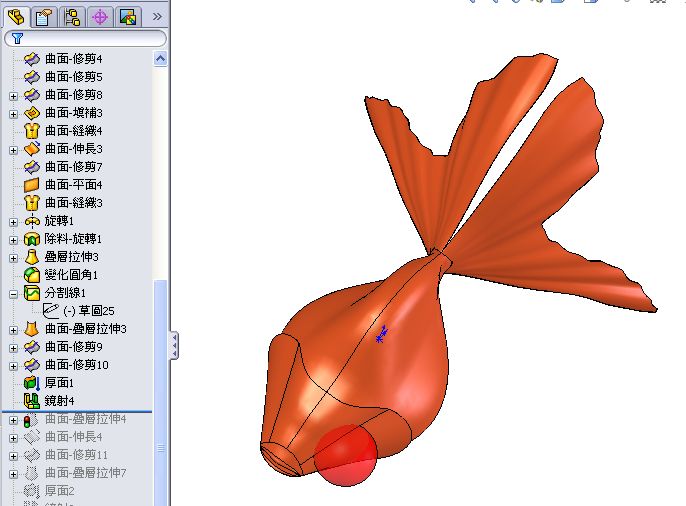
Task: Select grayed 曲面-疊層拉伸7 icon
Action: 32,473
